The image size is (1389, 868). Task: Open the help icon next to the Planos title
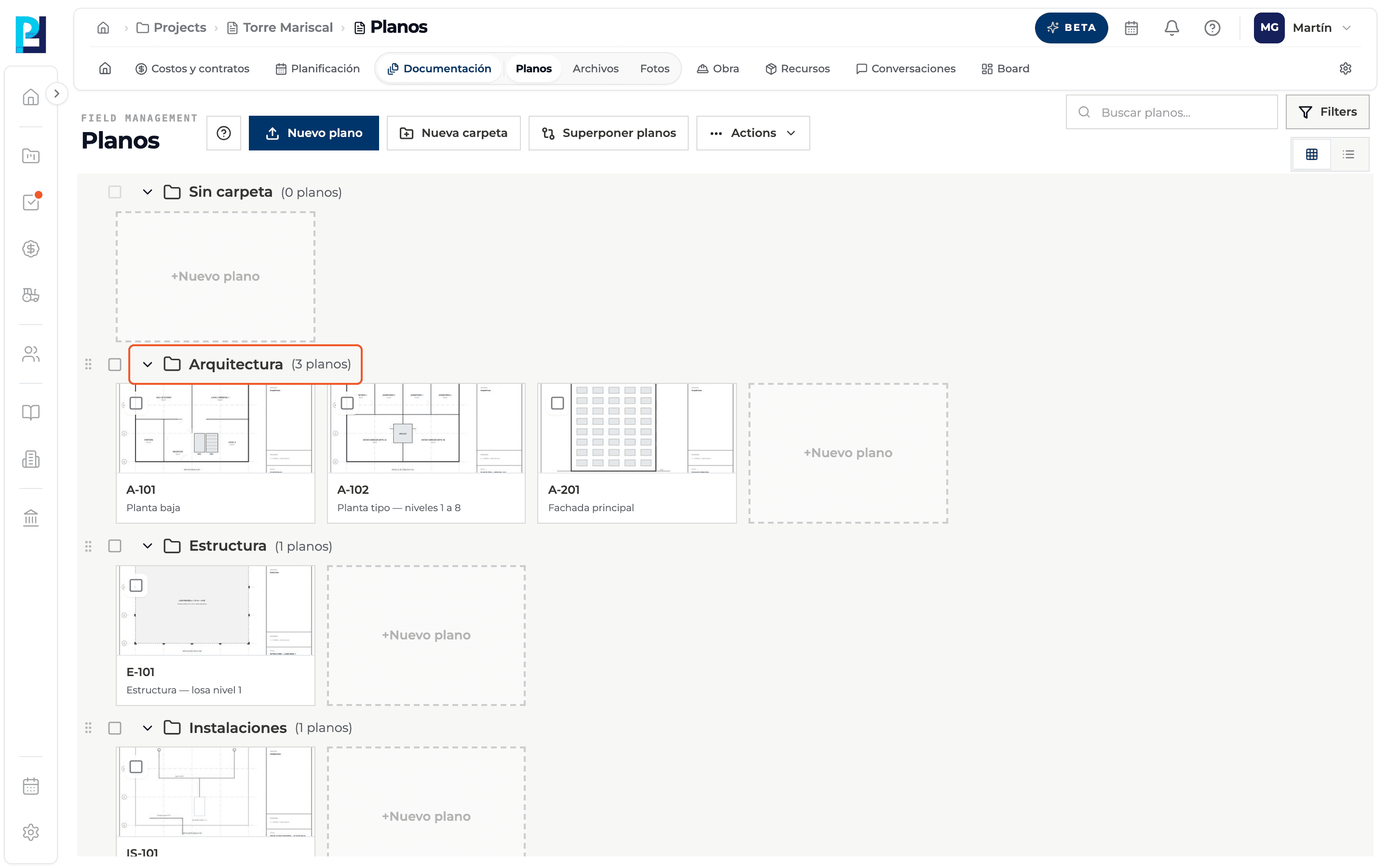[x=224, y=133]
